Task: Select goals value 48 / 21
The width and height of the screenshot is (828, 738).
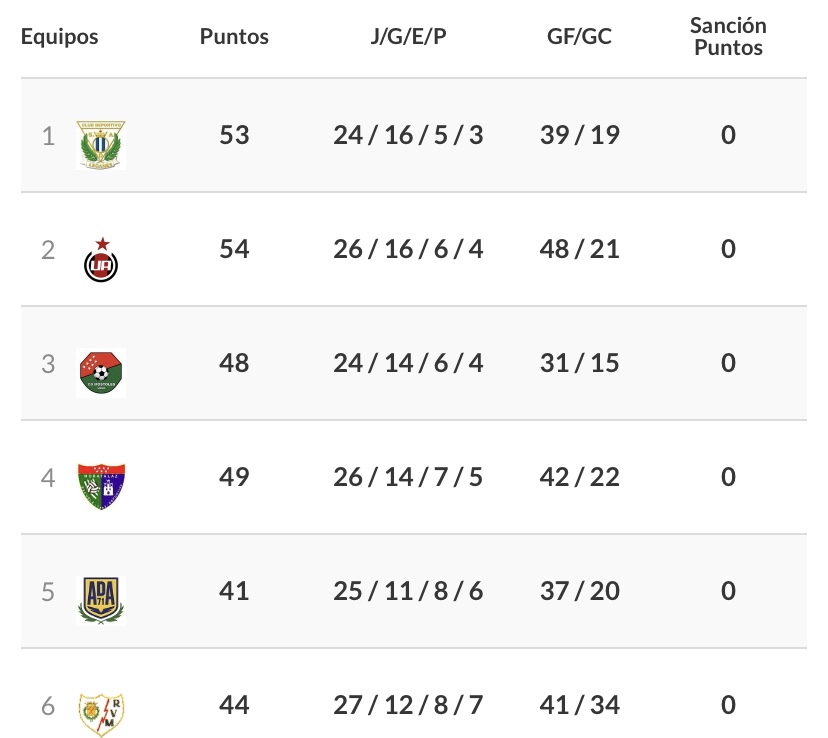Action: tap(580, 249)
